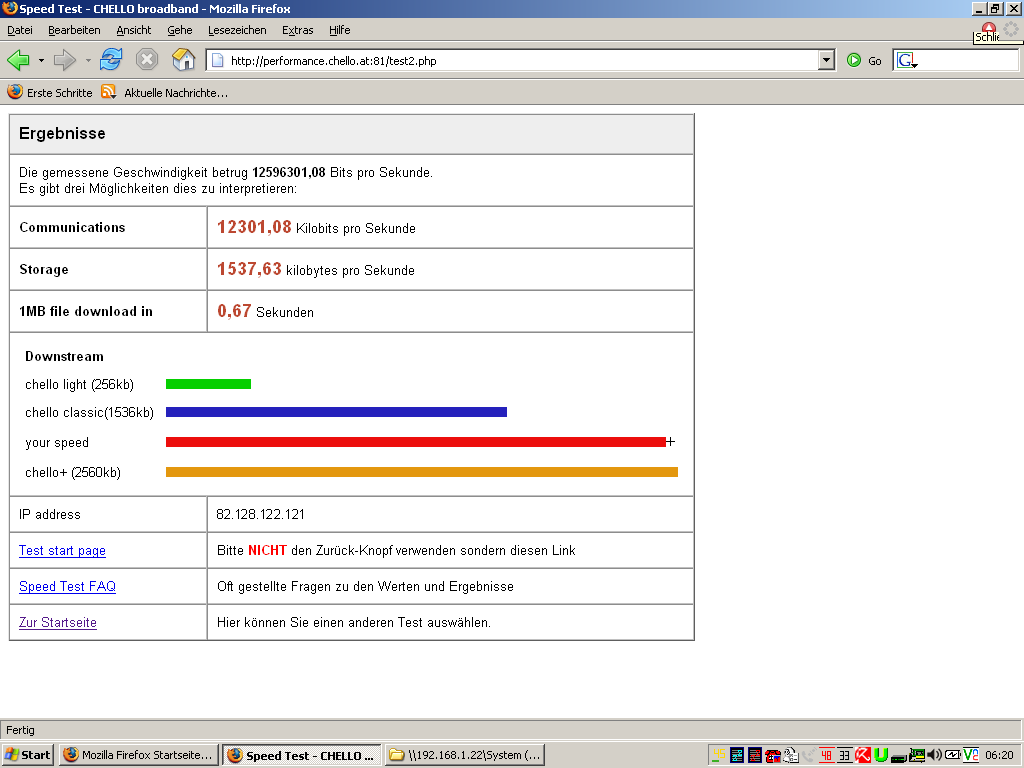
Task: Open the Extras menu
Action: click(x=297, y=30)
